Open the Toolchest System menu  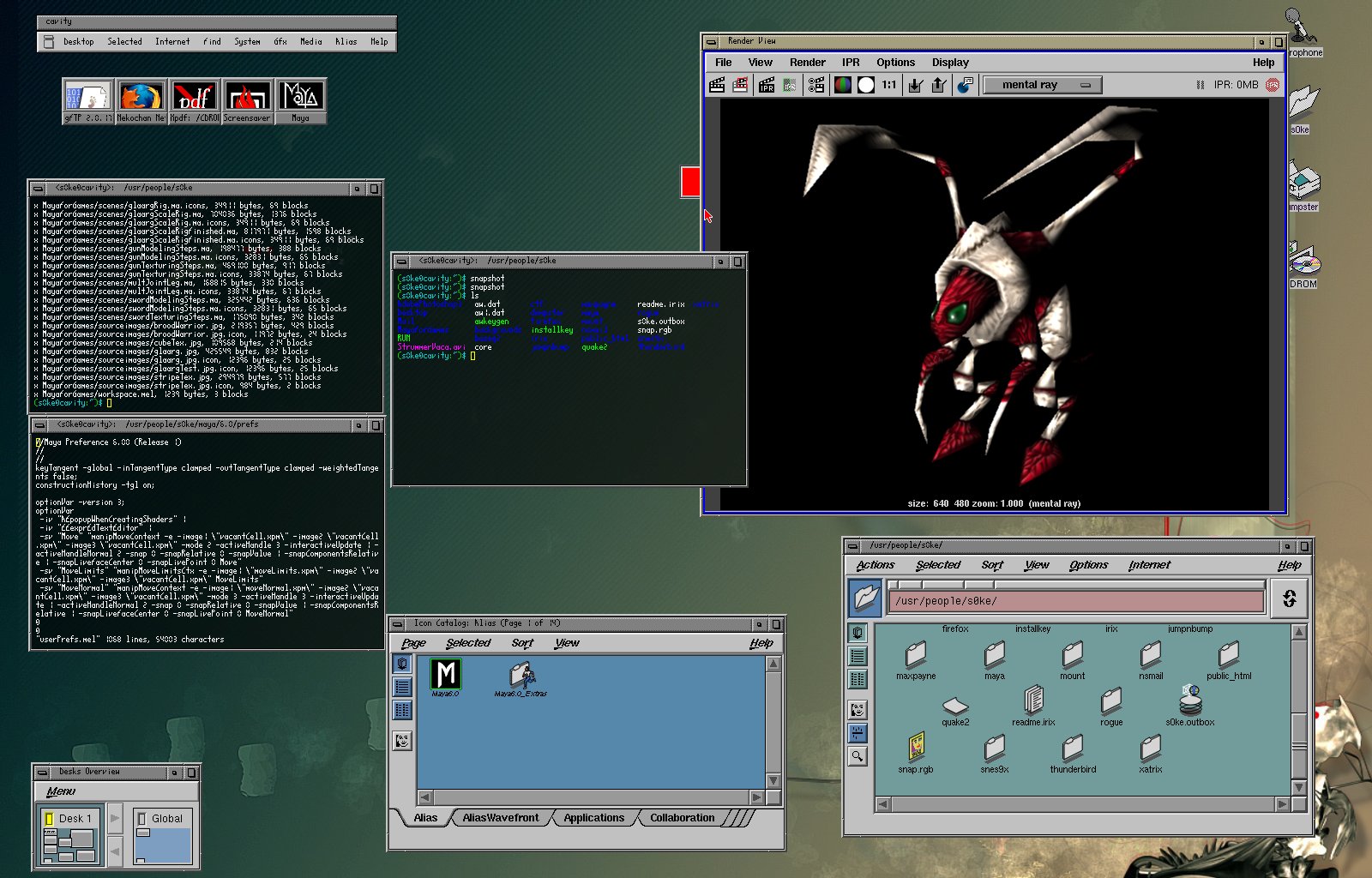(247, 41)
